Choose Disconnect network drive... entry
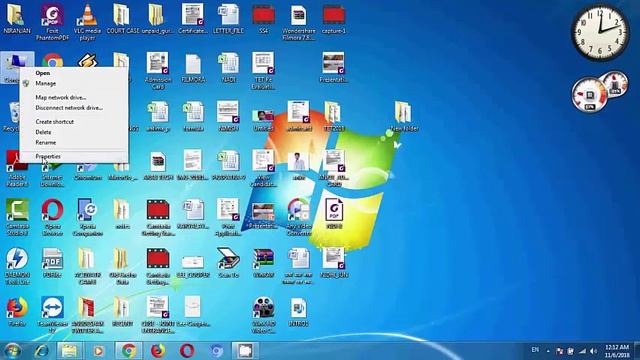This screenshot has height=360, width=640. pyautogui.click(x=69, y=108)
